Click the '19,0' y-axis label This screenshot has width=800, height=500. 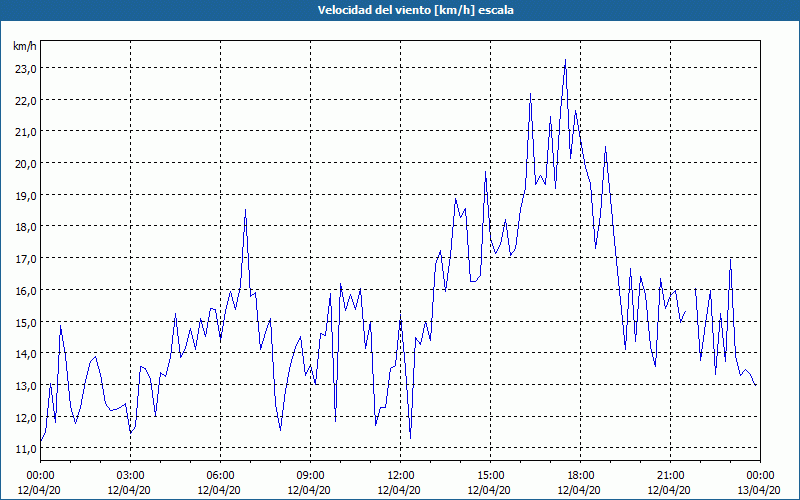click(26, 195)
